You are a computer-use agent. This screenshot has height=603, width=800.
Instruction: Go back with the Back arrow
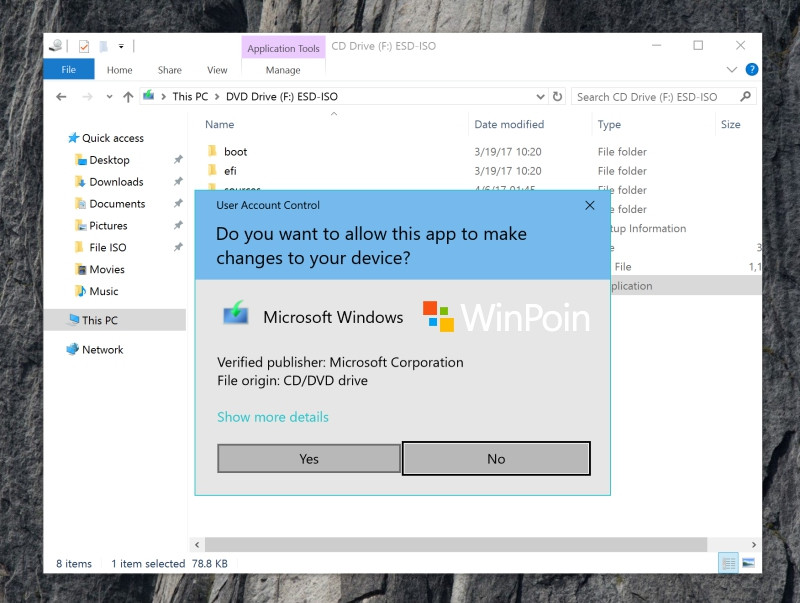click(x=61, y=96)
